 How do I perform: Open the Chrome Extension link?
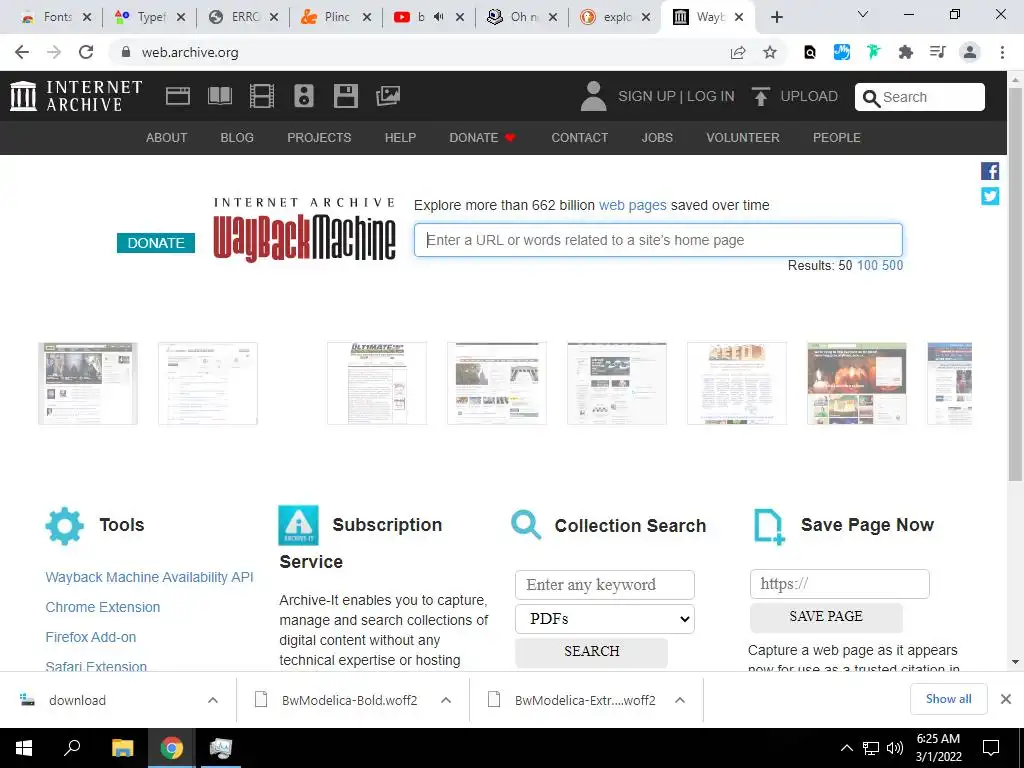coord(103,607)
